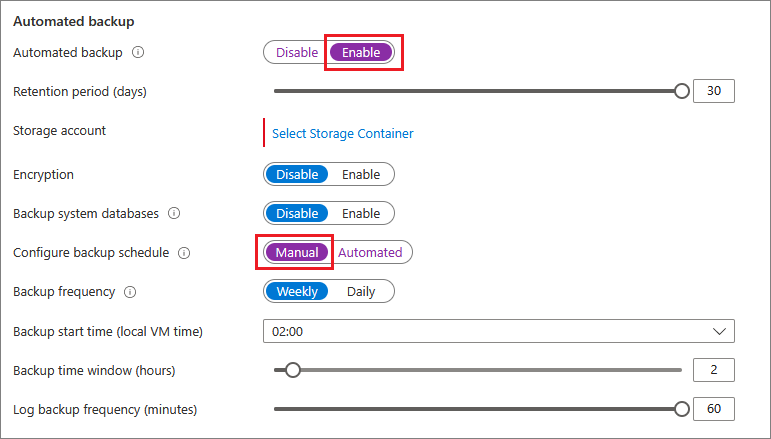The width and height of the screenshot is (771, 439).
Task: Open Backup start time dropdown
Action: [498, 331]
